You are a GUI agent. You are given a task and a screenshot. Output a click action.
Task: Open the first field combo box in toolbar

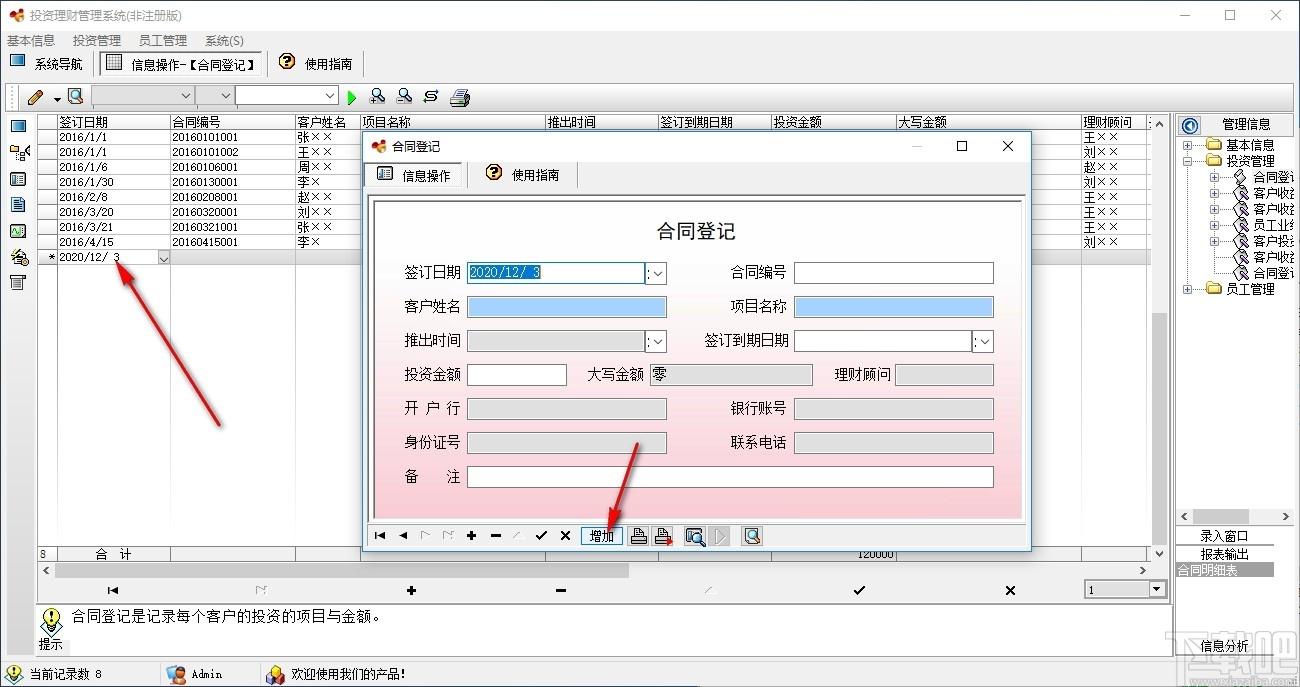186,96
